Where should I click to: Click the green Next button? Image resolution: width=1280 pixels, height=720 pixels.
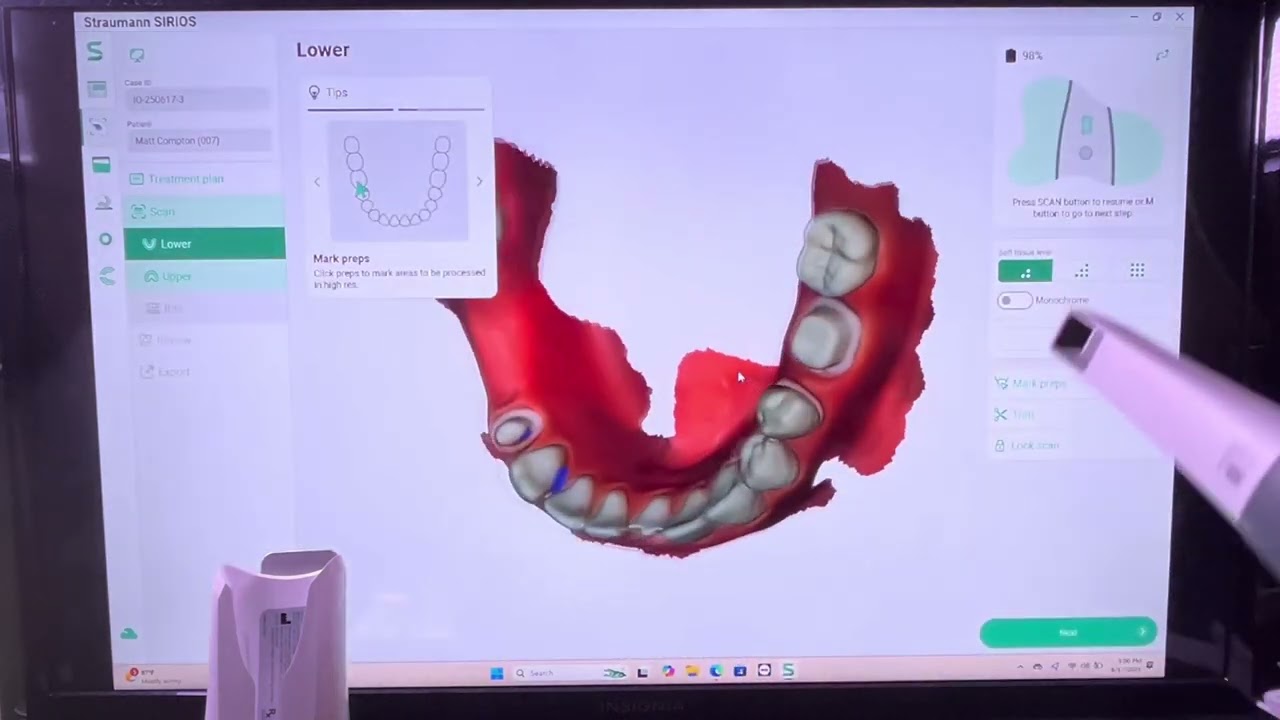[x=1068, y=632]
